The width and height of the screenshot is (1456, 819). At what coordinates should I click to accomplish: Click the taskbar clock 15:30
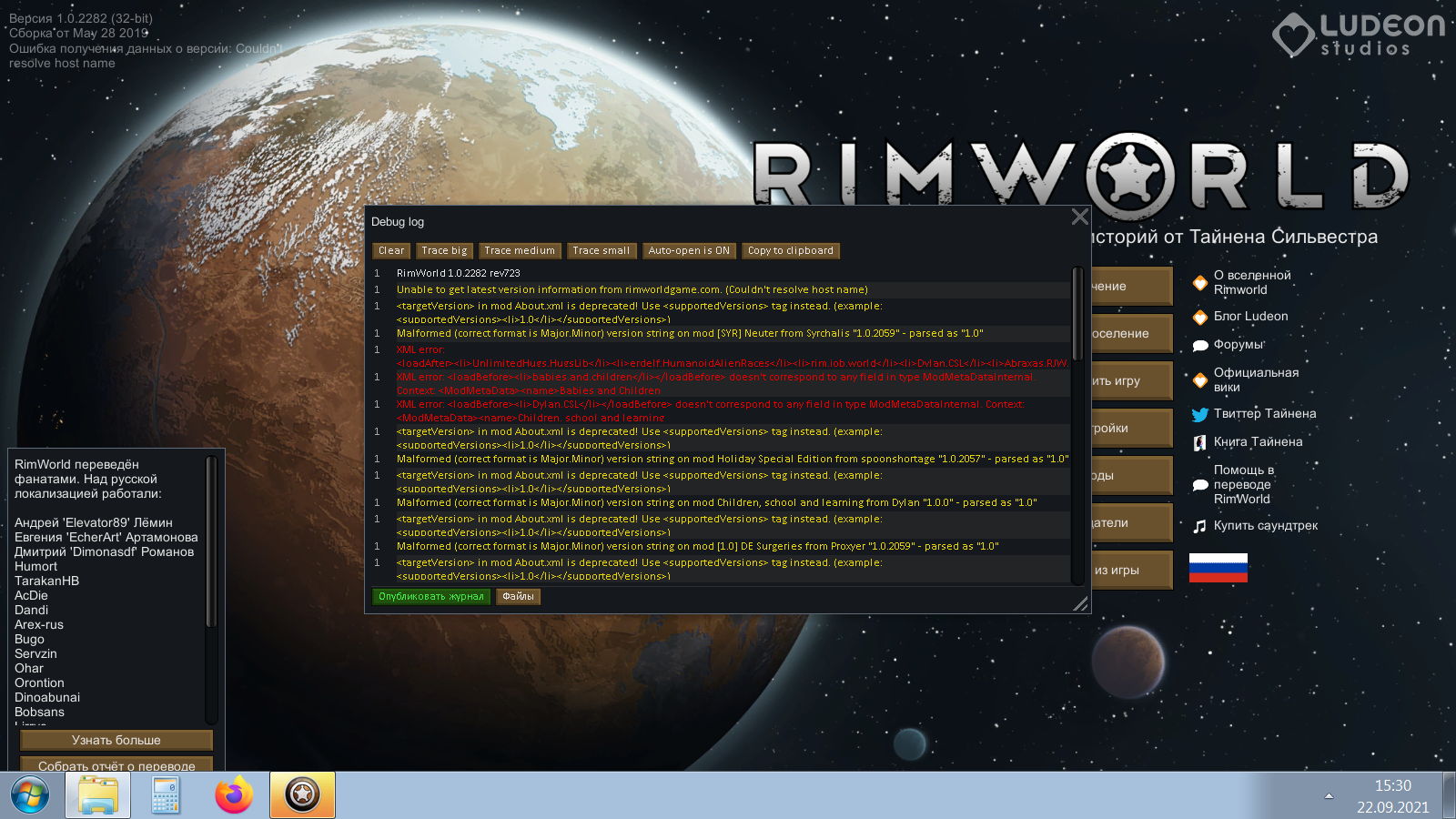point(1392,785)
